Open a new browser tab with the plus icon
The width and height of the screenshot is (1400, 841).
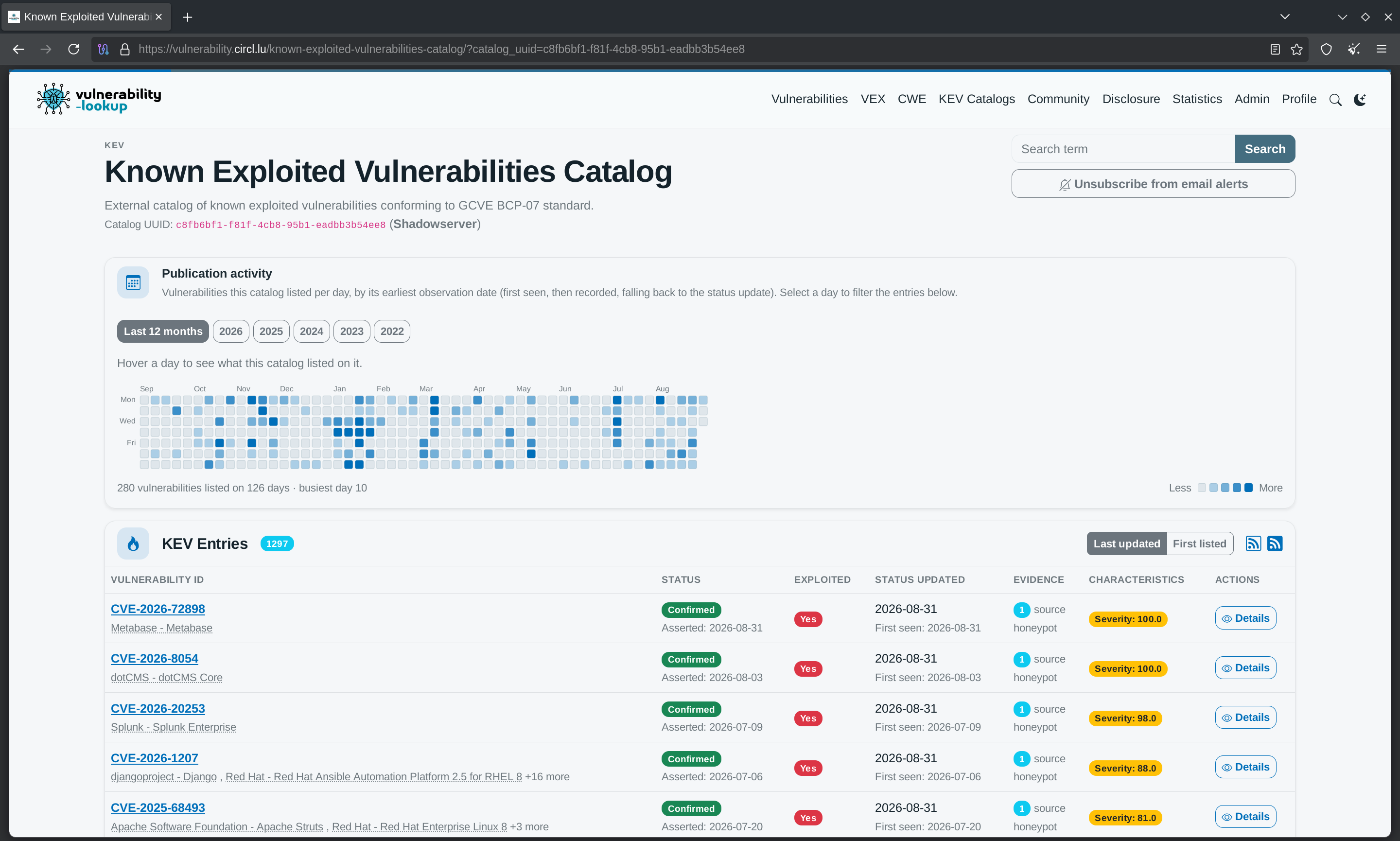pyautogui.click(x=188, y=17)
